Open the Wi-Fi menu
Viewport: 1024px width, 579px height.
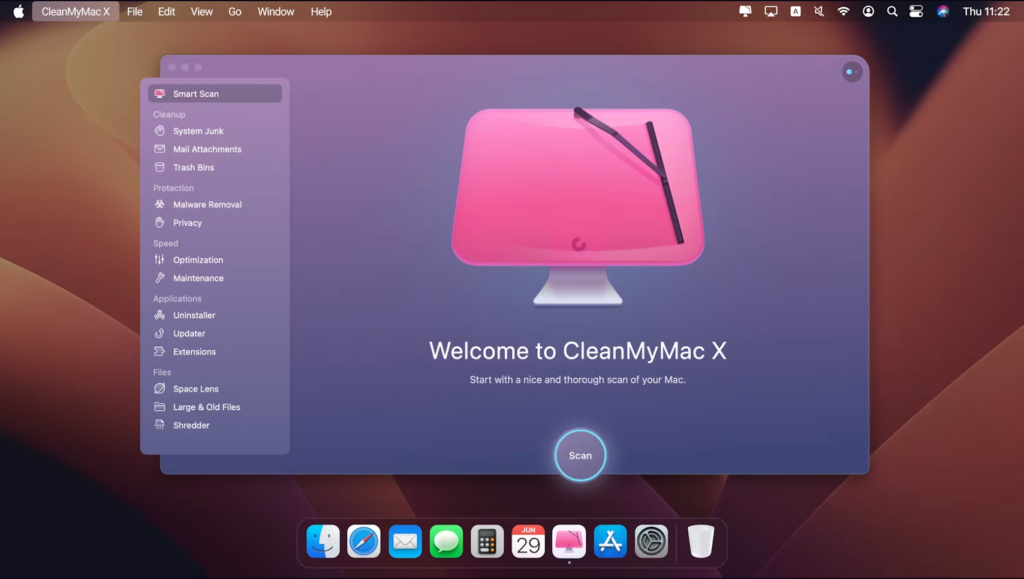(843, 11)
